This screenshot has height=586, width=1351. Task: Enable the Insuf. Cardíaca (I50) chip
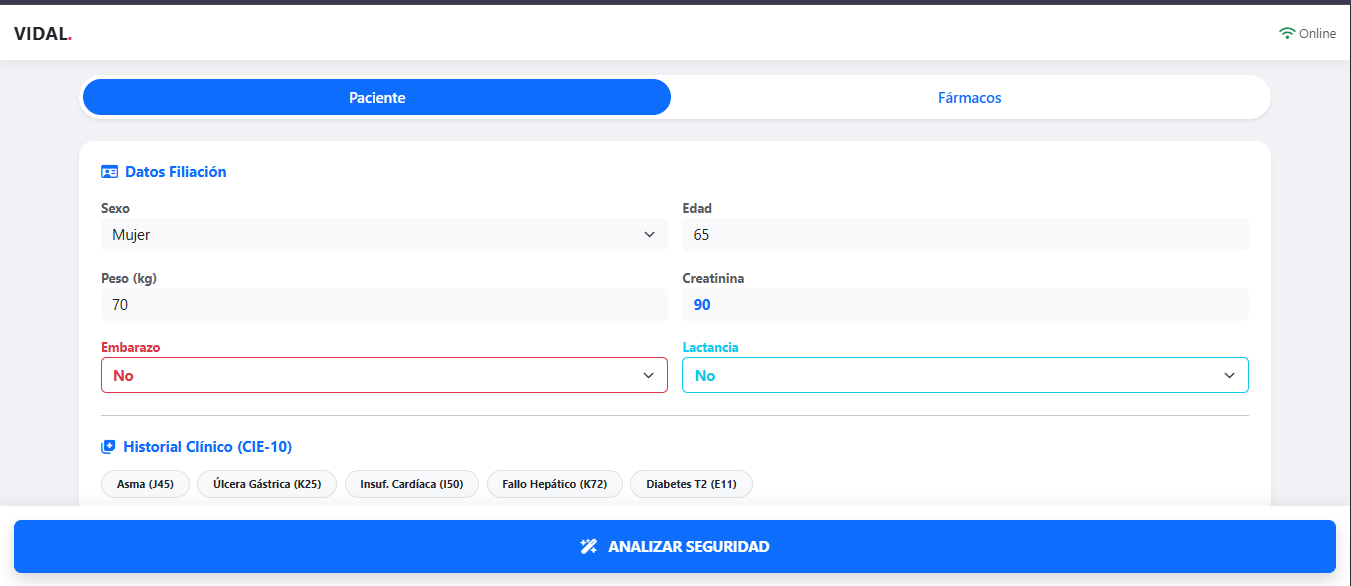(x=412, y=484)
